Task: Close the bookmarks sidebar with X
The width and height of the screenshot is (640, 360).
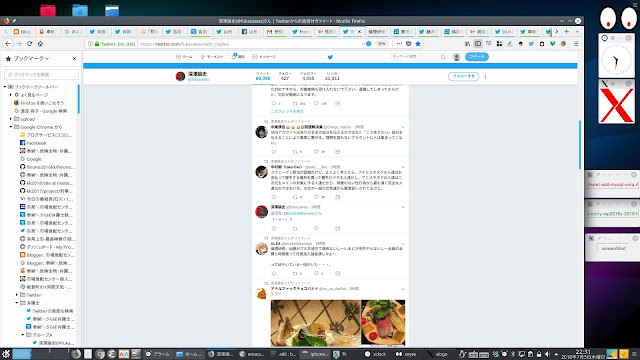Action: (74, 58)
